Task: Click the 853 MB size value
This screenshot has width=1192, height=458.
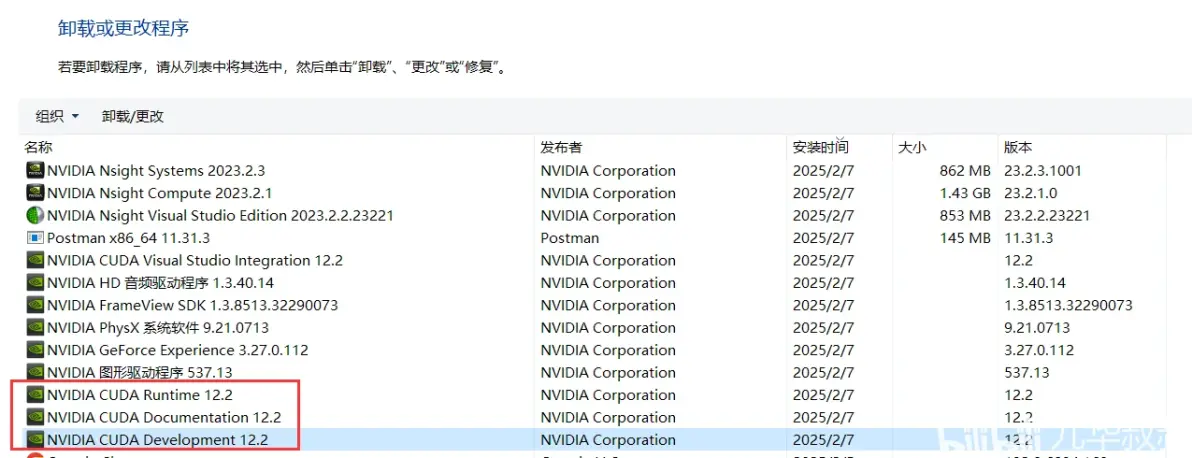Action: (x=965, y=215)
